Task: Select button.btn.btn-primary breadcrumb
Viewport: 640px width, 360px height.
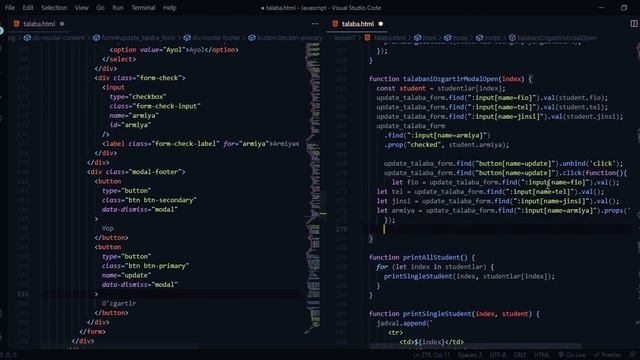Action: (290, 38)
